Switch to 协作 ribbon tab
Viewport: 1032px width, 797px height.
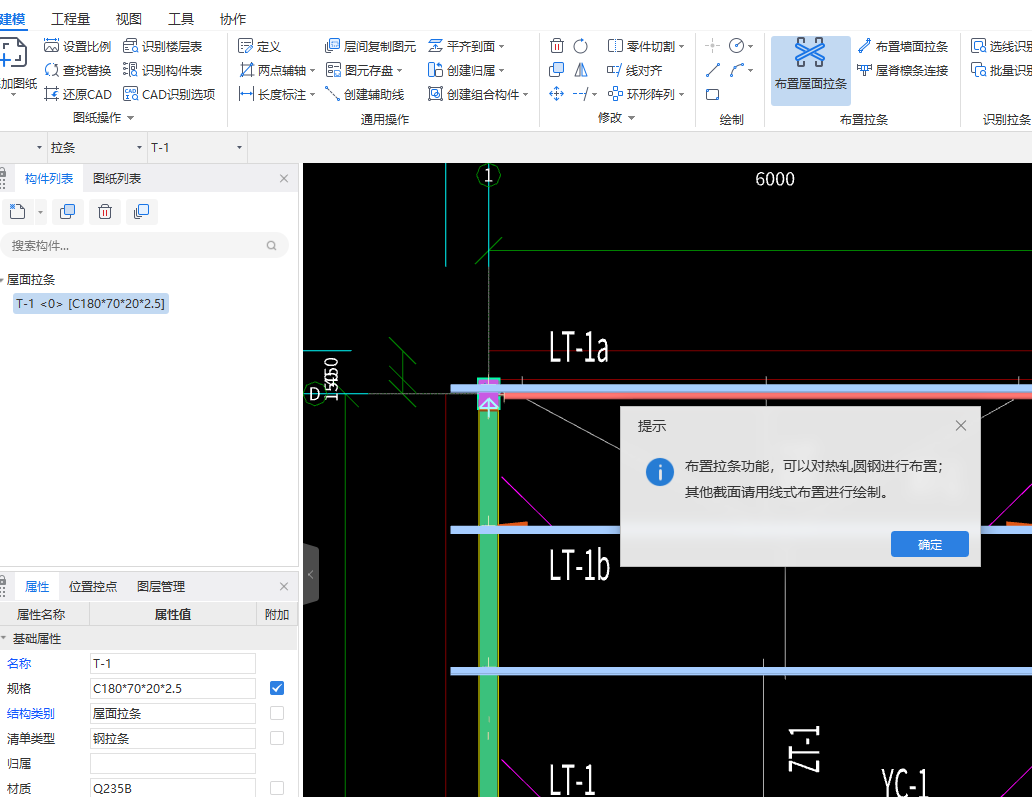point(233,19)
